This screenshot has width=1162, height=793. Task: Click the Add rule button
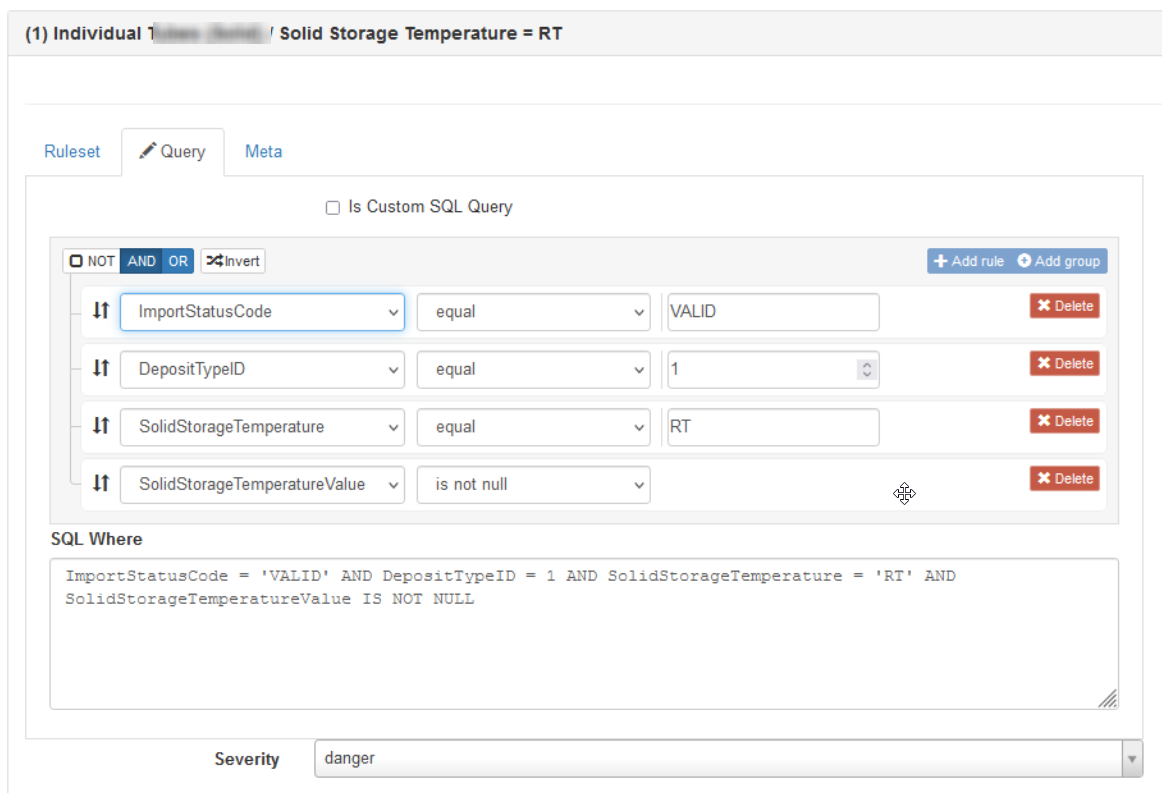(969, 261)
